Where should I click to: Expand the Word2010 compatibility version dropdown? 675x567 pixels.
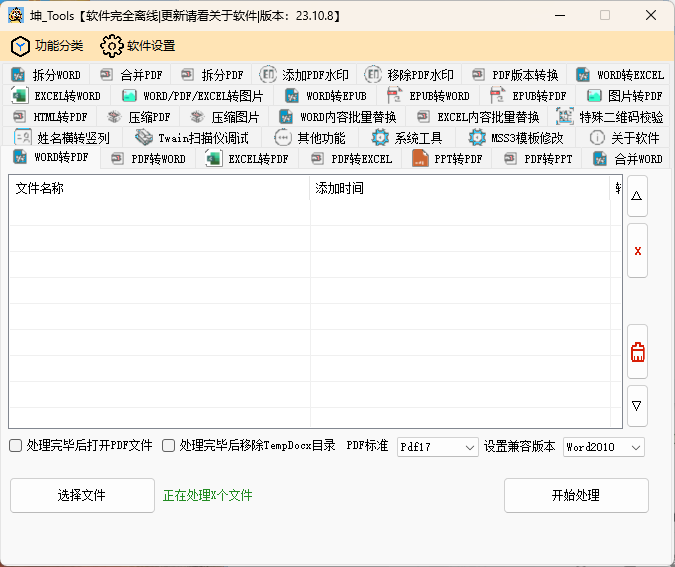tap(604, 447)
